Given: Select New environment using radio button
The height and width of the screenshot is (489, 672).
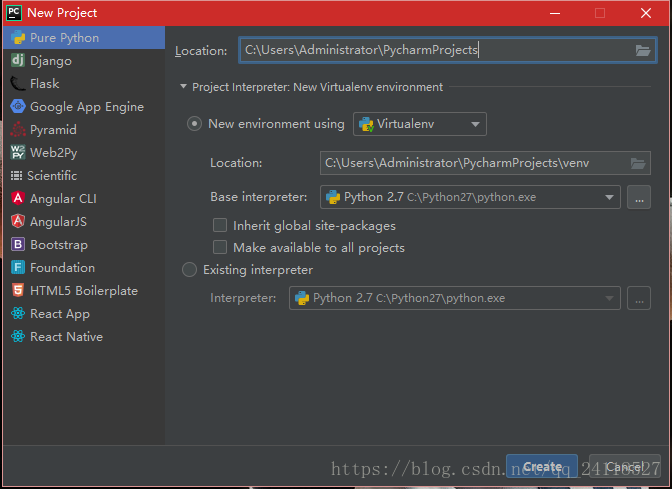Looking at the screenshot, I should (x=194, y=124).
